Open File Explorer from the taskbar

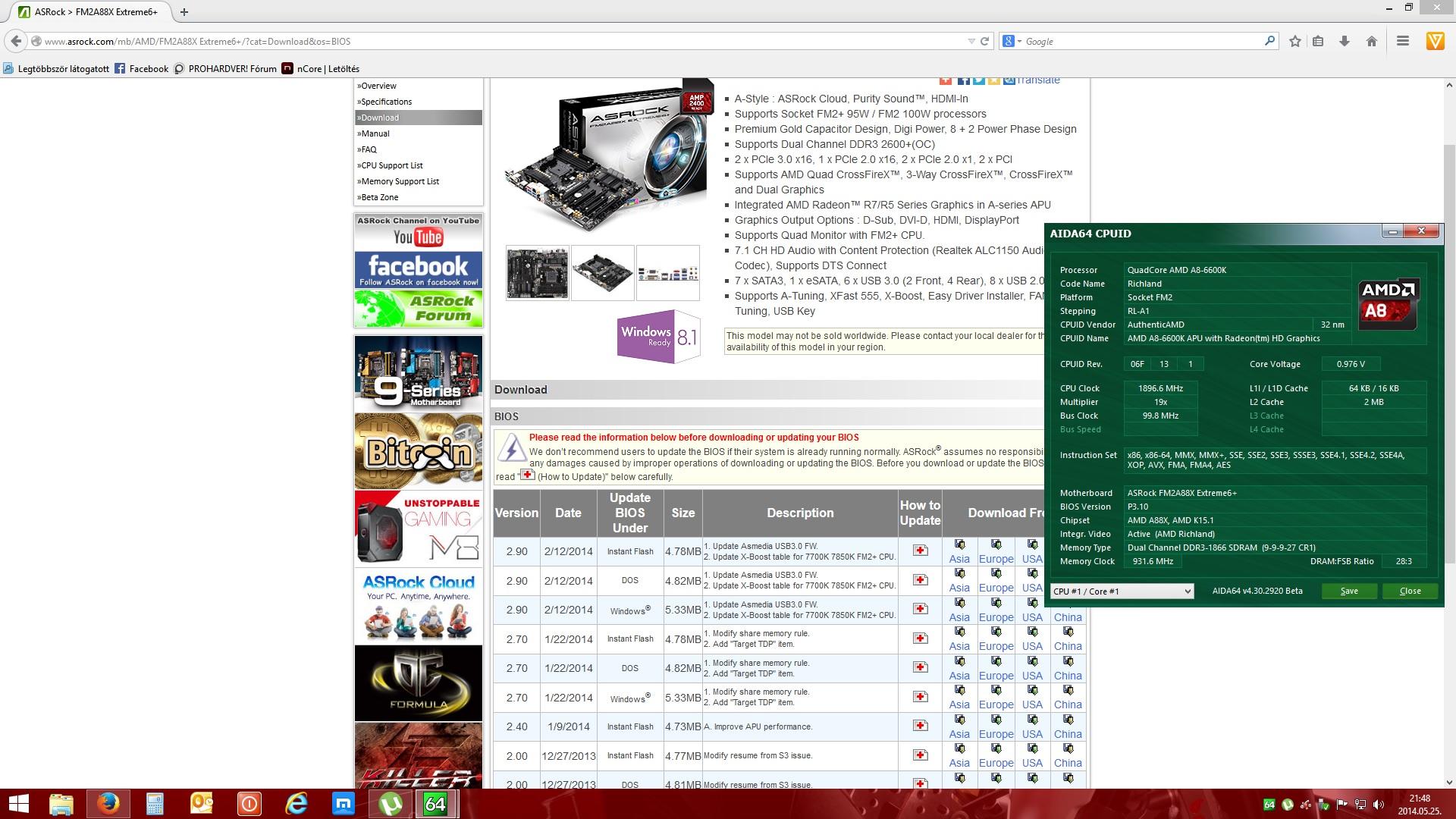coord(61,804)
